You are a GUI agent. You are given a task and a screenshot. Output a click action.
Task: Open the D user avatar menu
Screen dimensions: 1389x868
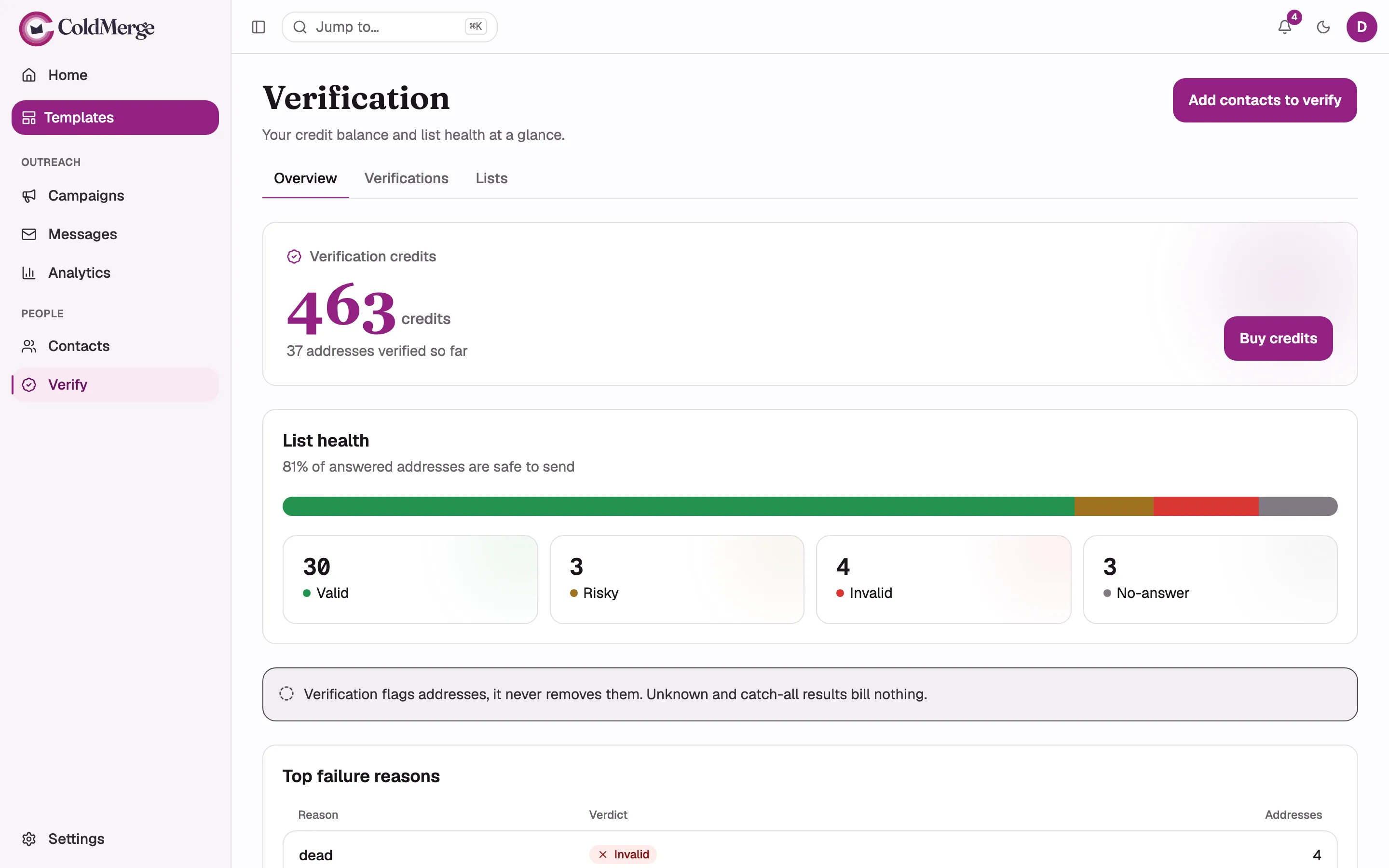[x=1362, y=27]
